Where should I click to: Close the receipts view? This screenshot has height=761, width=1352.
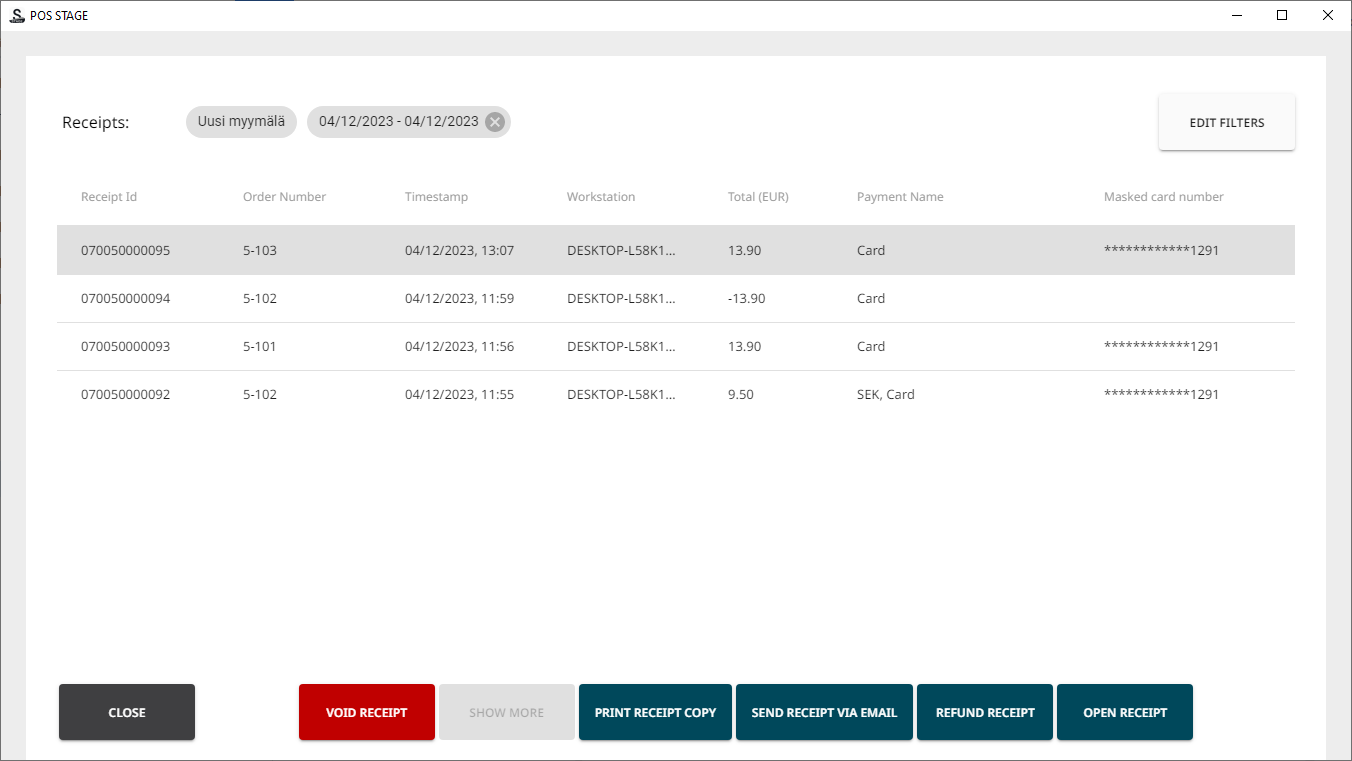pyautogui.click(x=127, y=712)
